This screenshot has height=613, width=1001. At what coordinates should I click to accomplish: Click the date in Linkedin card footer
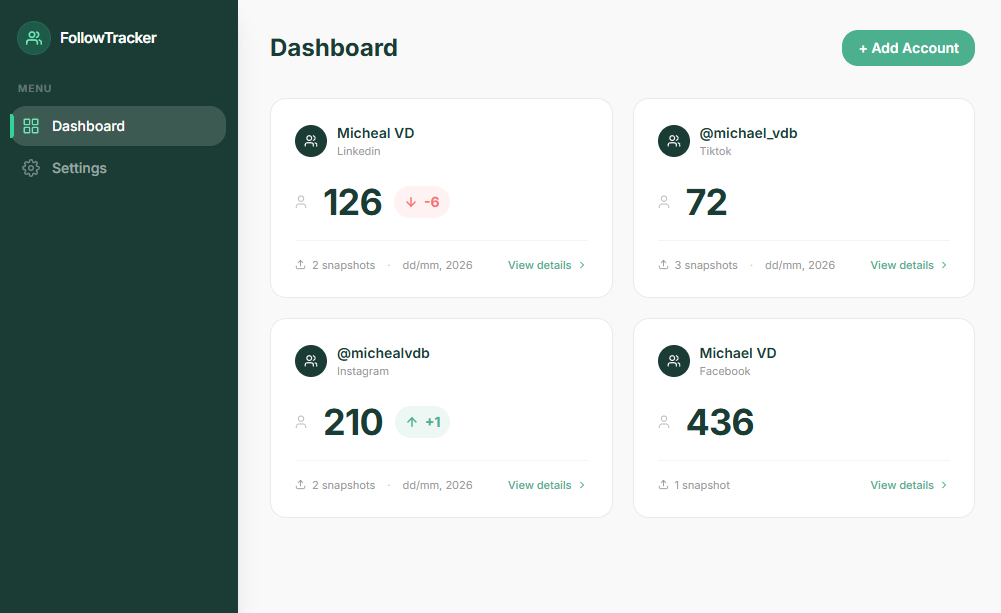(437, 265)
